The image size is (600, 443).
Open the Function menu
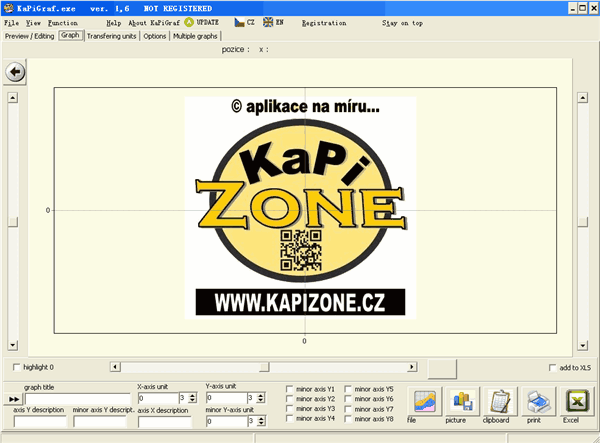click(63, 23)
